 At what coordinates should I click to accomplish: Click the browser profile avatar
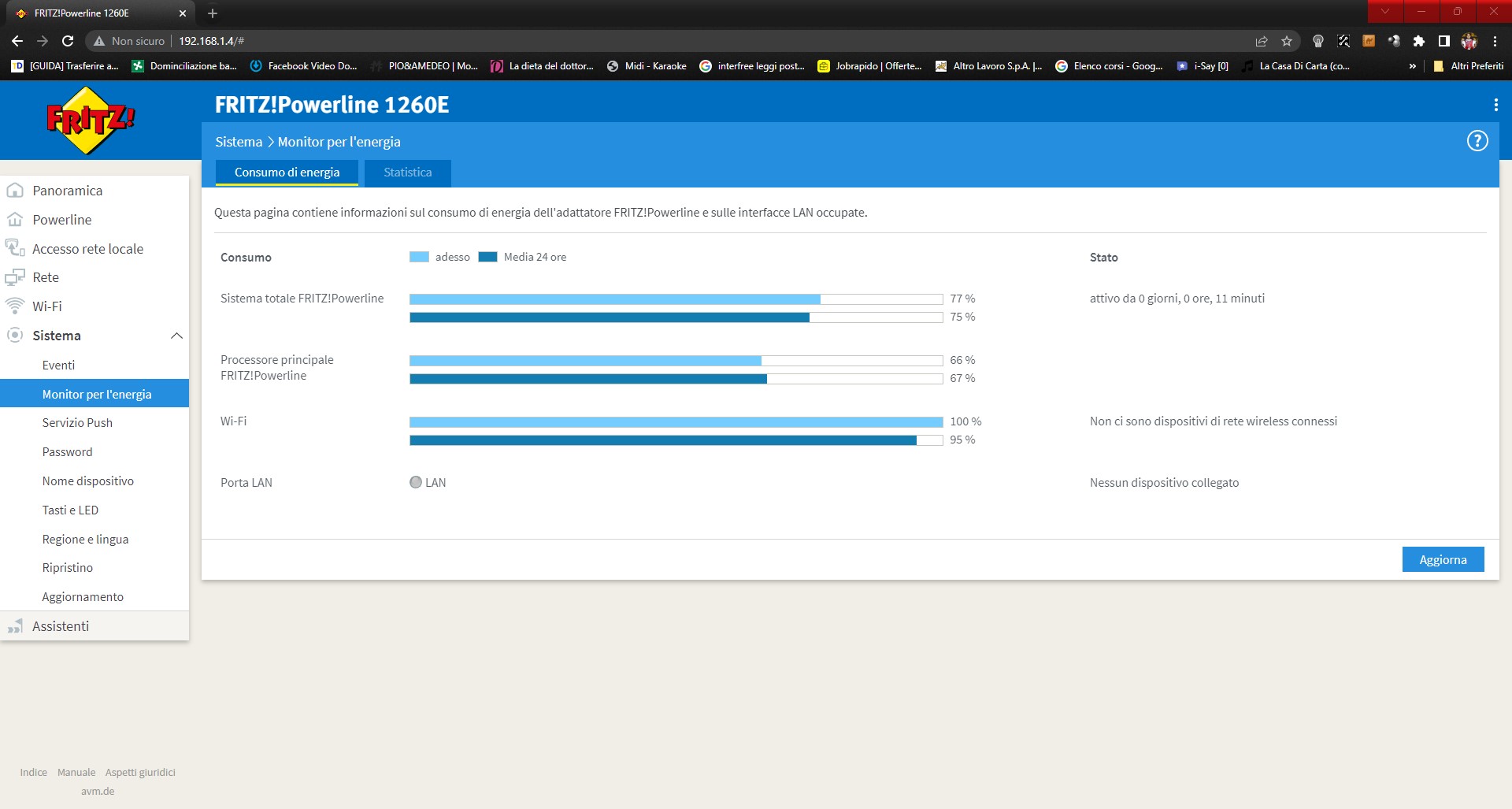coord(1469,41)
